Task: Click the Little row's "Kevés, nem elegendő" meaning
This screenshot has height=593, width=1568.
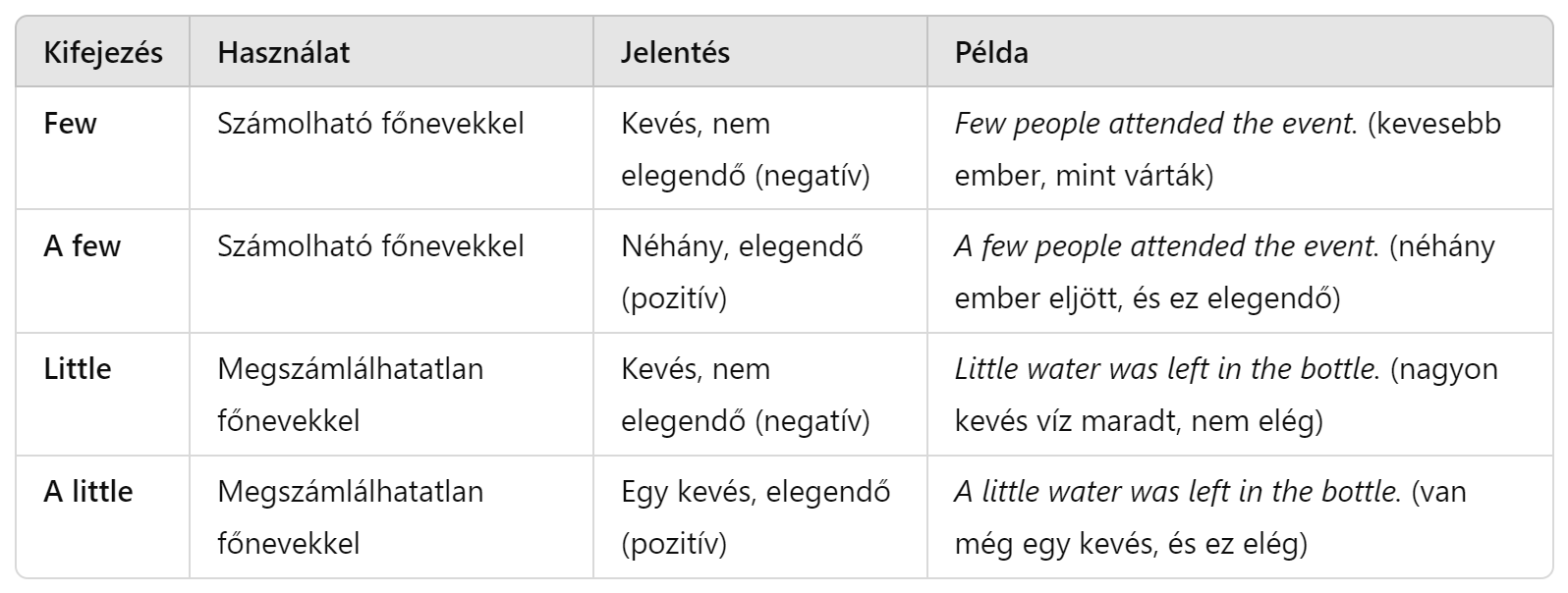Action: [x=746, y=395]
